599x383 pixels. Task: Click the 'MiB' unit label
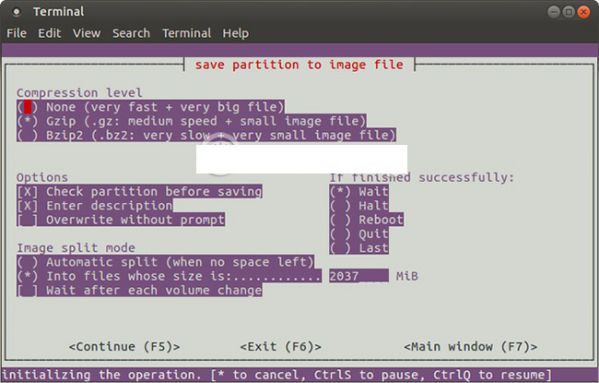[x=407, y=276]
